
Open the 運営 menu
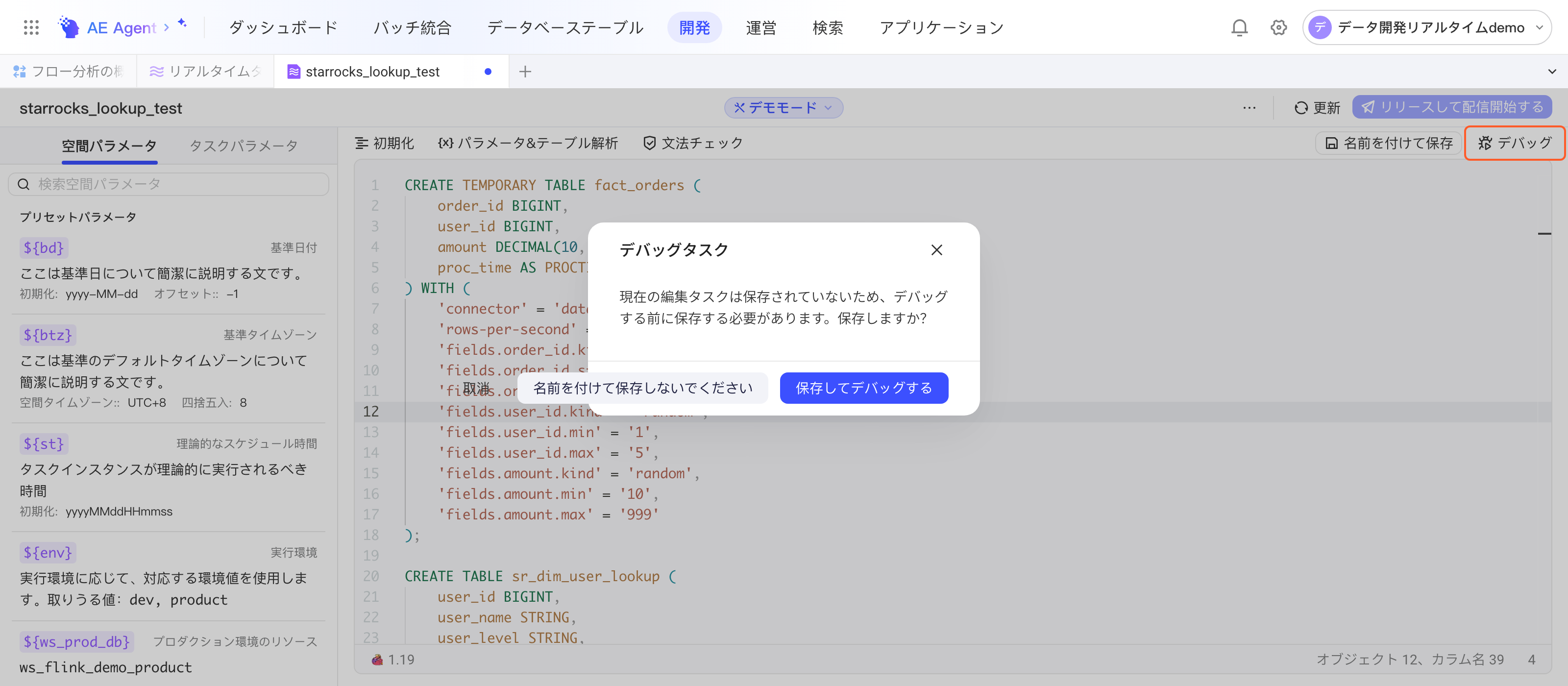tap(761, 27)
